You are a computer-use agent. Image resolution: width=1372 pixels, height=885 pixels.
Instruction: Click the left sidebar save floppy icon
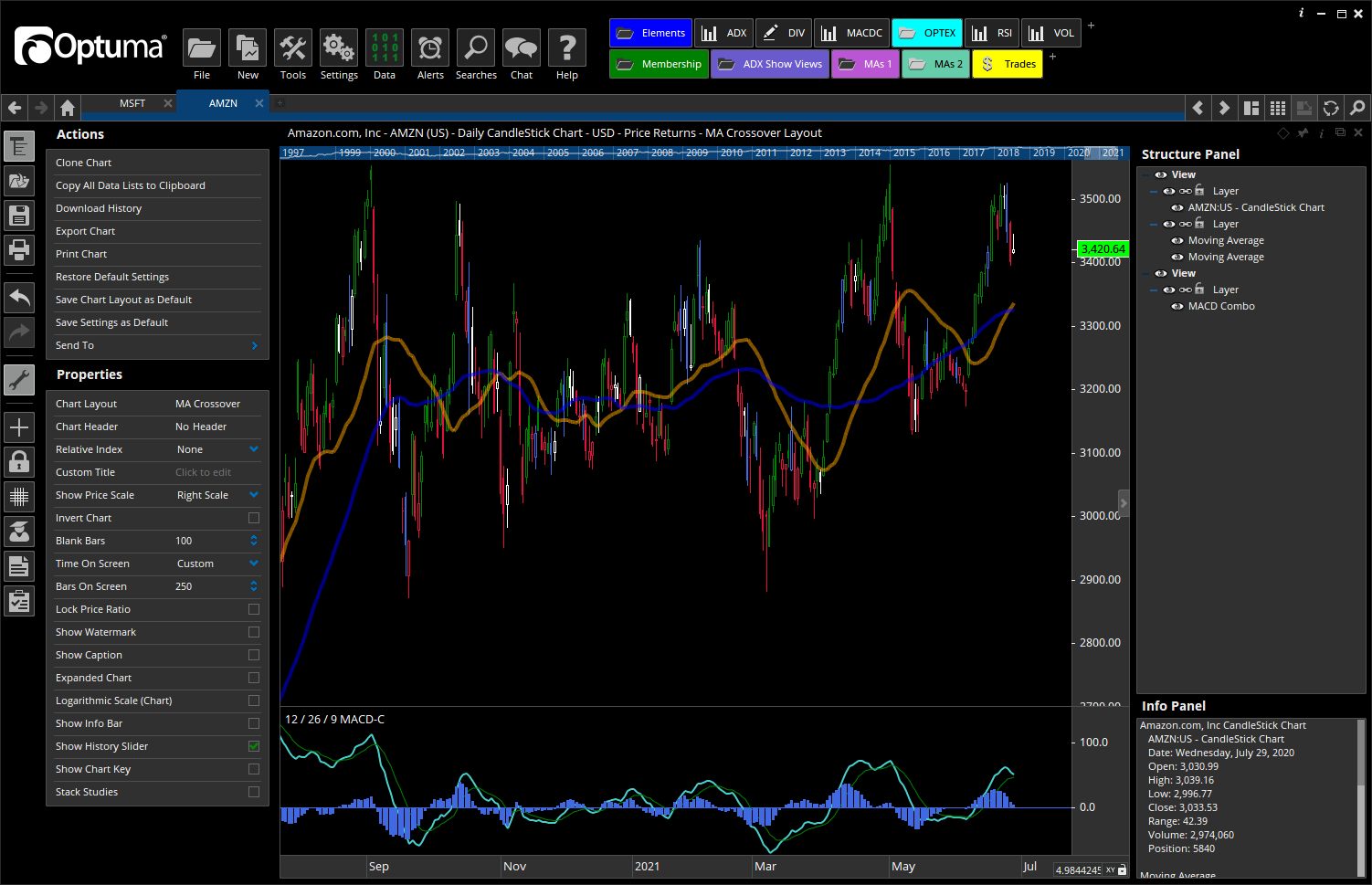tap(19, 216)
